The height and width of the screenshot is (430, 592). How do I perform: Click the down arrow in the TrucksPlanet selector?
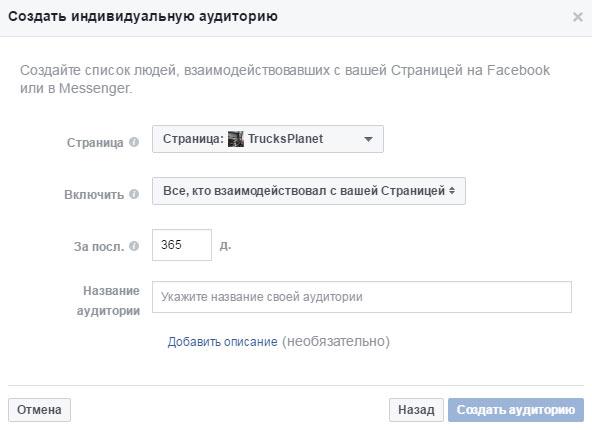368,139
